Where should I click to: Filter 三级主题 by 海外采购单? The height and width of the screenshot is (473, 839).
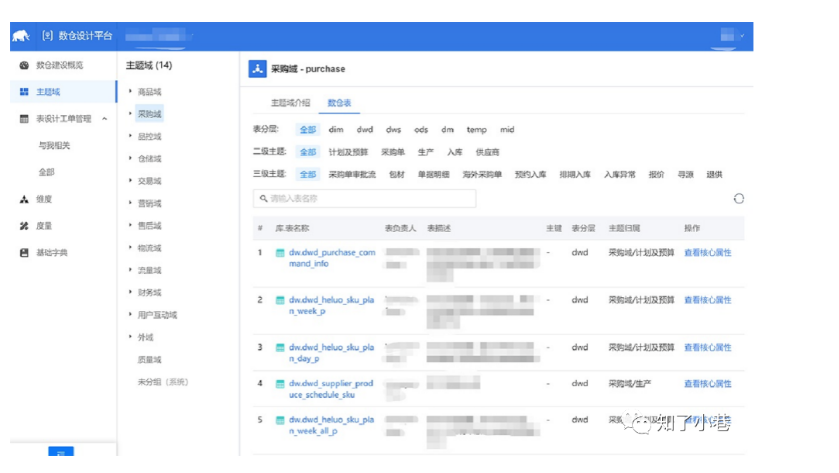482,174
